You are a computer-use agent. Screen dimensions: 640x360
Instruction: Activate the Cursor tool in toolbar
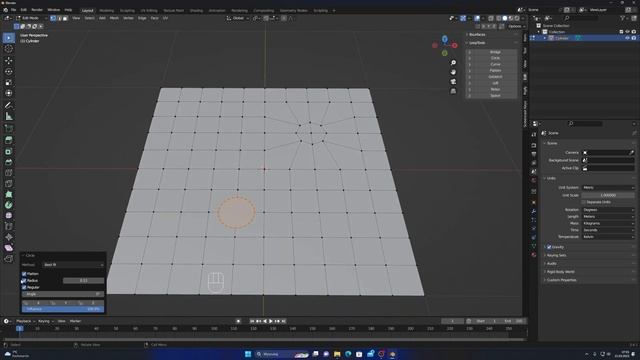pos(9,49)
